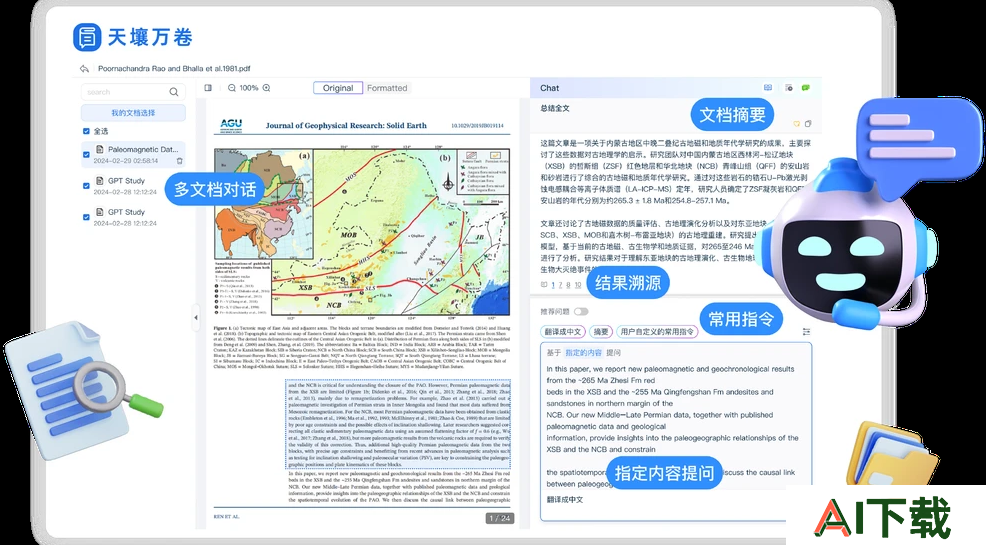Click the 天壤万卷 logo icon
Viewport: 986px width, 545px height.
87,37
